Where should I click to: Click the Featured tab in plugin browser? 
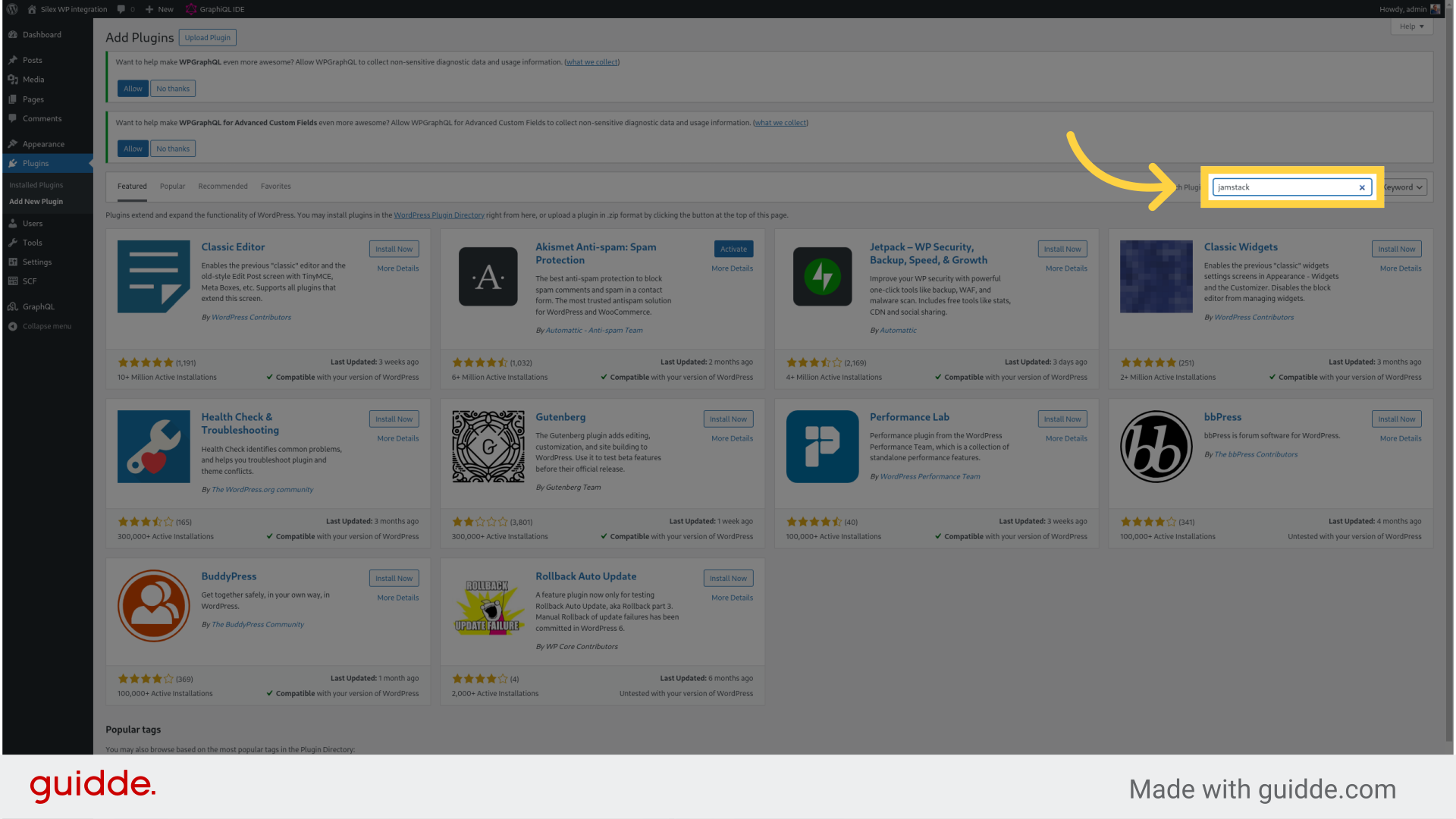coord(131,186)
